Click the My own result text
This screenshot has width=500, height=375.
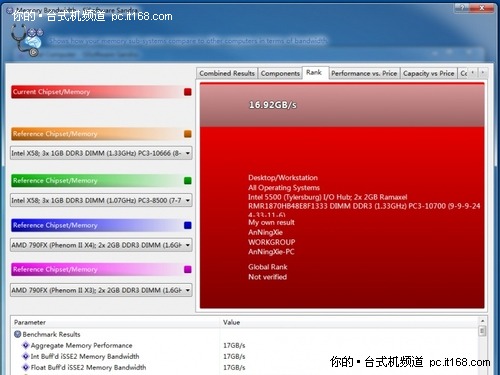tap(271, 222)
